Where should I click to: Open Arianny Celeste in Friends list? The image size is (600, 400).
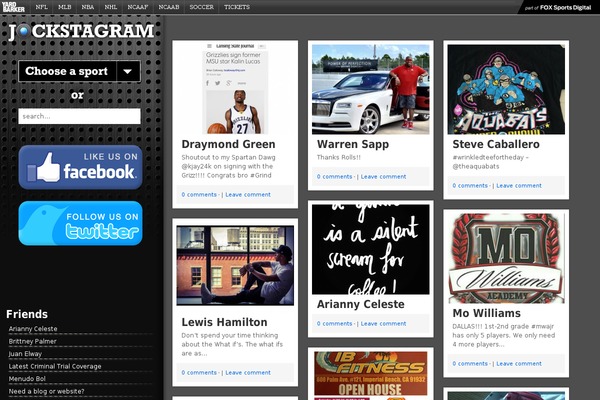[33, 329]
